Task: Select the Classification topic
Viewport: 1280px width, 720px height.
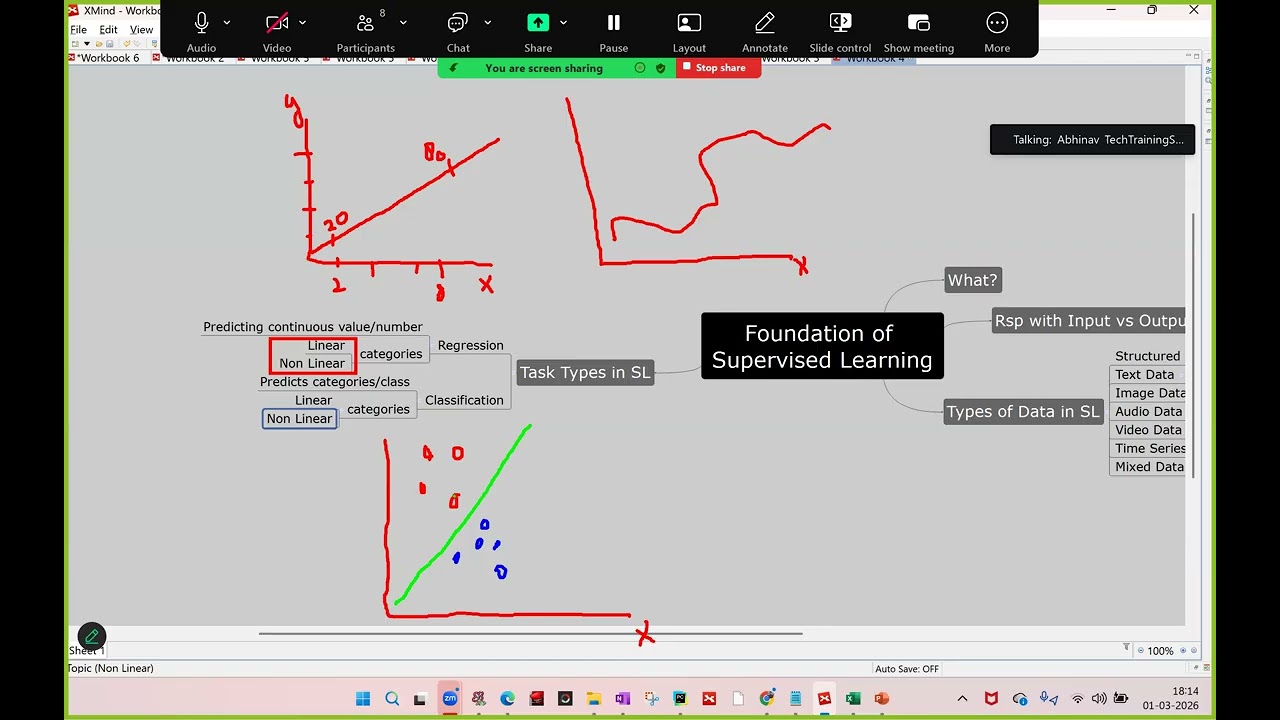Action: tap(464, 400)
